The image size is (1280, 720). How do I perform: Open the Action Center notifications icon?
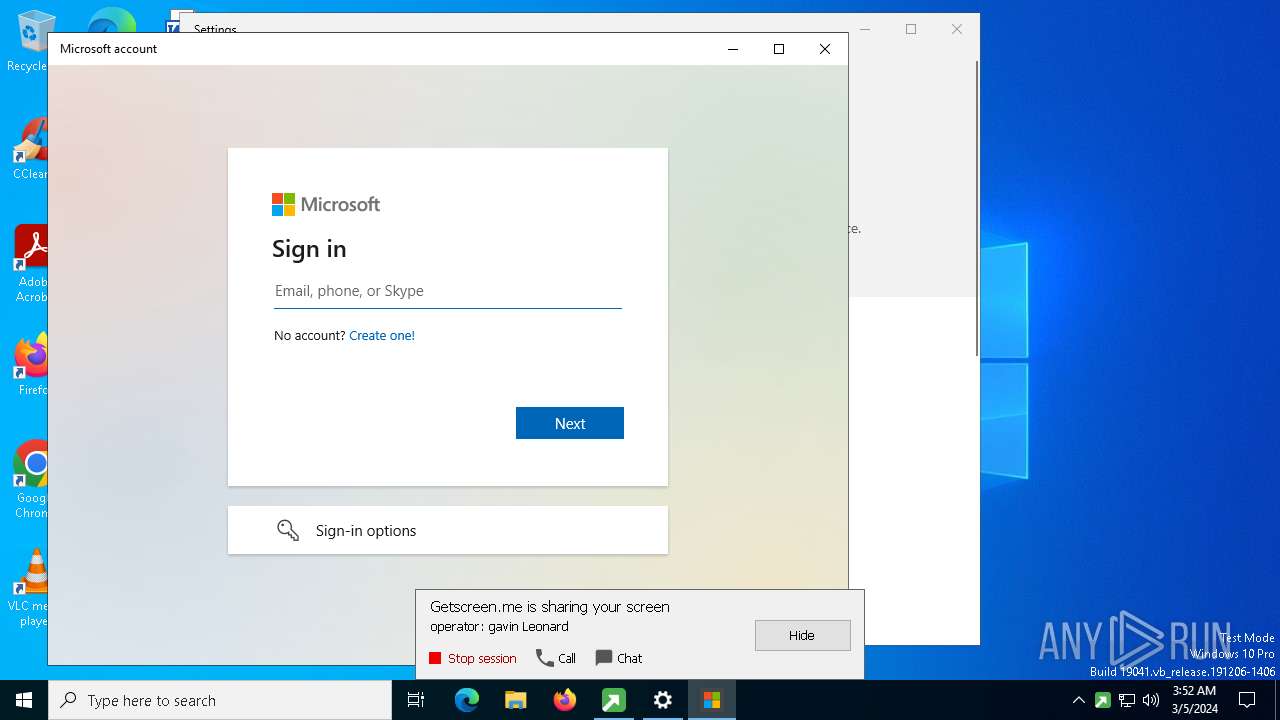click(x=1247, y=700)
